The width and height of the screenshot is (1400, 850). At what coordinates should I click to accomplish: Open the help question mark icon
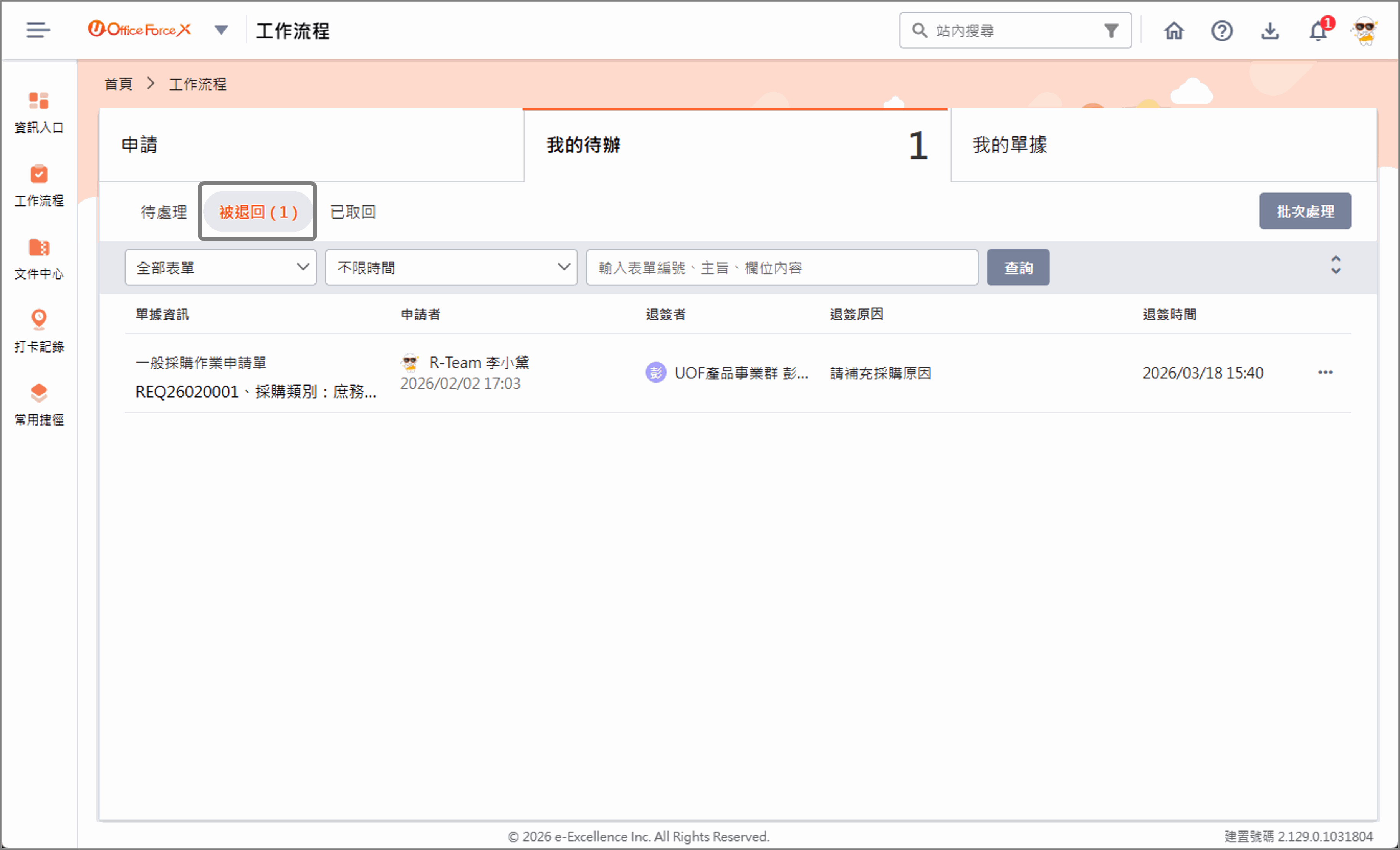coord(1221,31)
